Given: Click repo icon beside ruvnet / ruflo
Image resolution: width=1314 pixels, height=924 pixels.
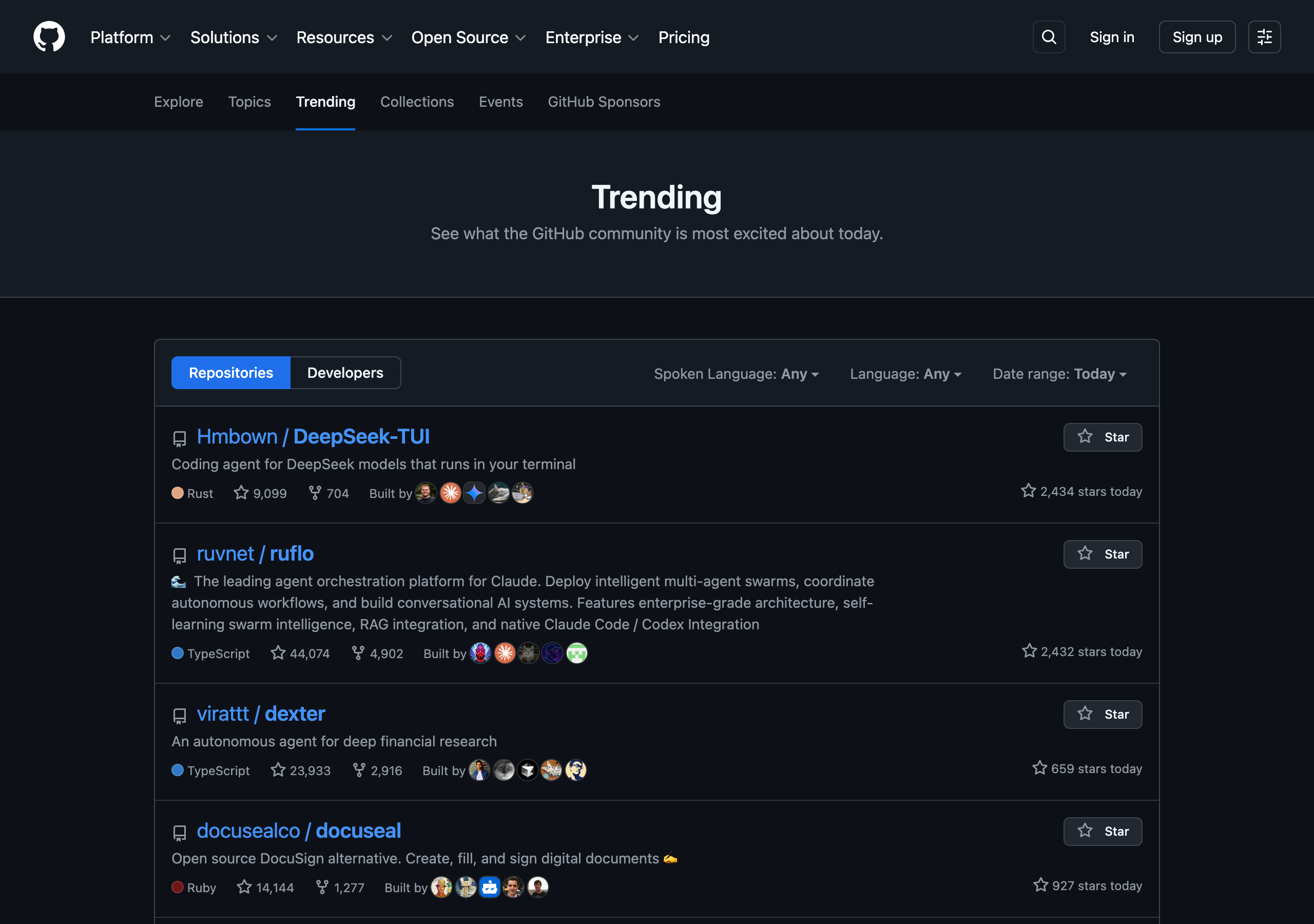Looking at the screenshot, I should point(180,556).
